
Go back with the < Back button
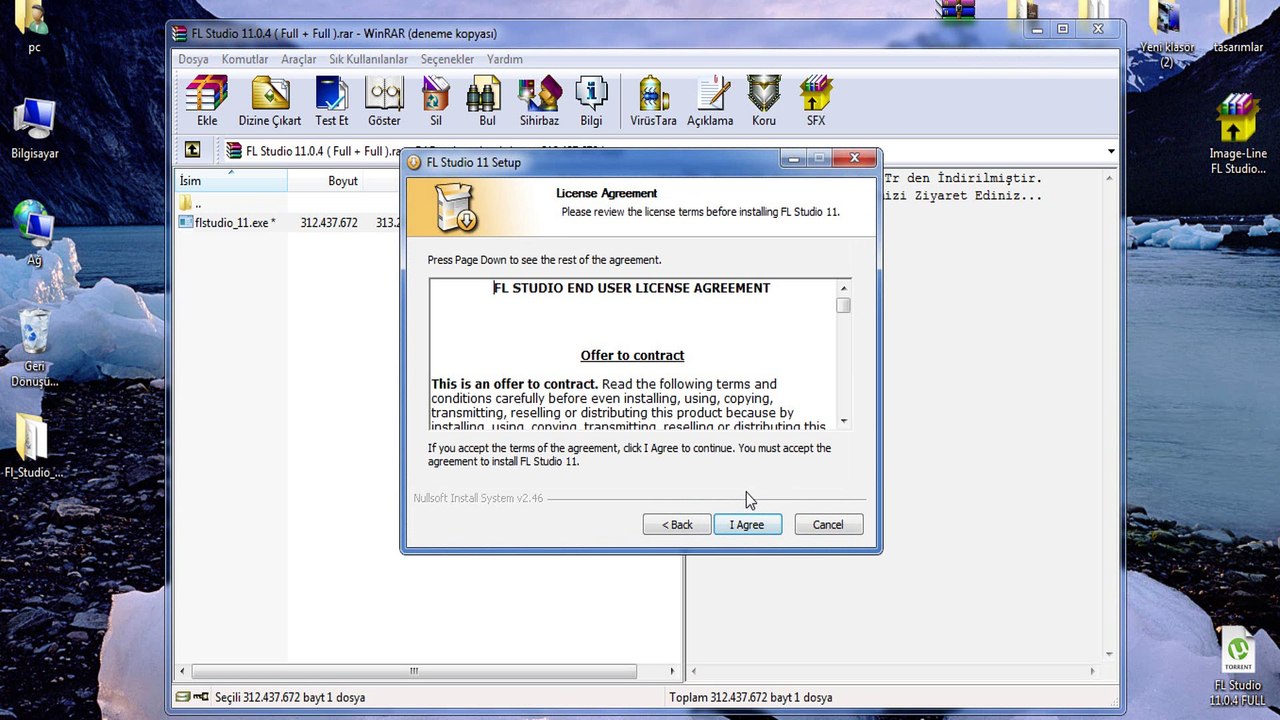point(677,525)
